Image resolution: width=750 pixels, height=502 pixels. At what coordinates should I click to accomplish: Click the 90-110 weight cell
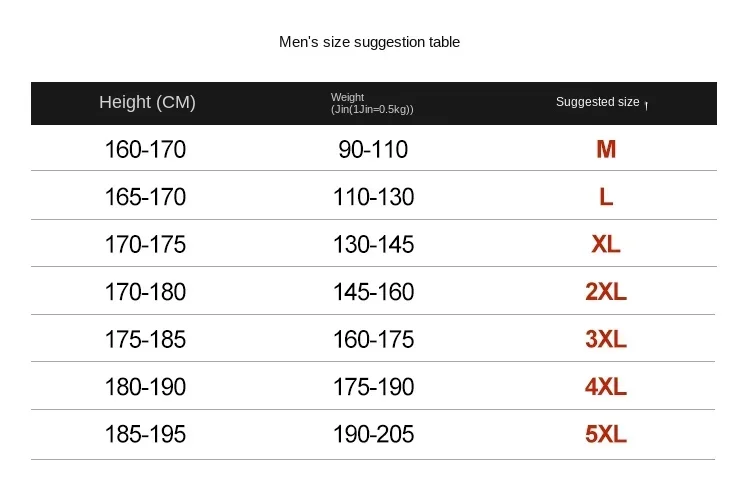pyautogui.click(x=373, y=149)
